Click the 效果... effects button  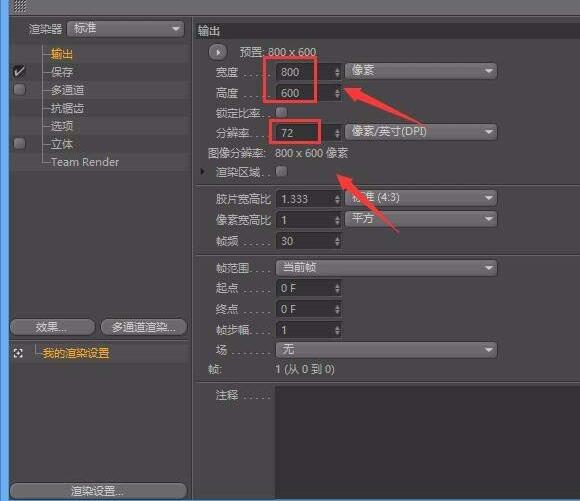tap(52, 327)
